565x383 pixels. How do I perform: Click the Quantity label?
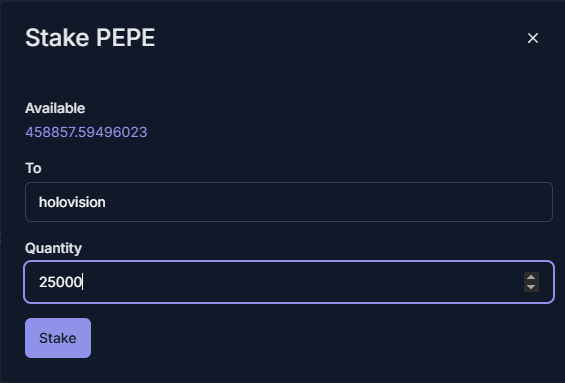click(x=53, y=248)
